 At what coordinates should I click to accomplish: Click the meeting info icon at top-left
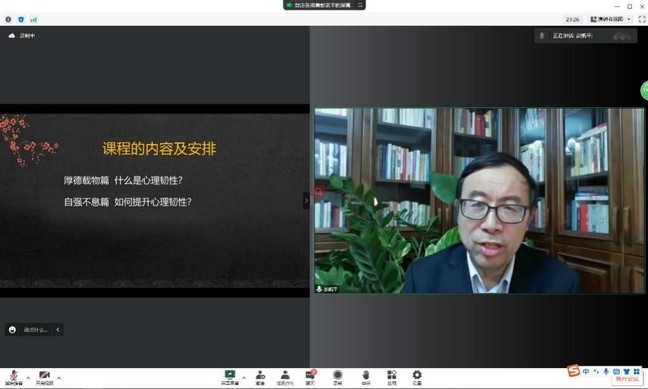click(8, 19)
